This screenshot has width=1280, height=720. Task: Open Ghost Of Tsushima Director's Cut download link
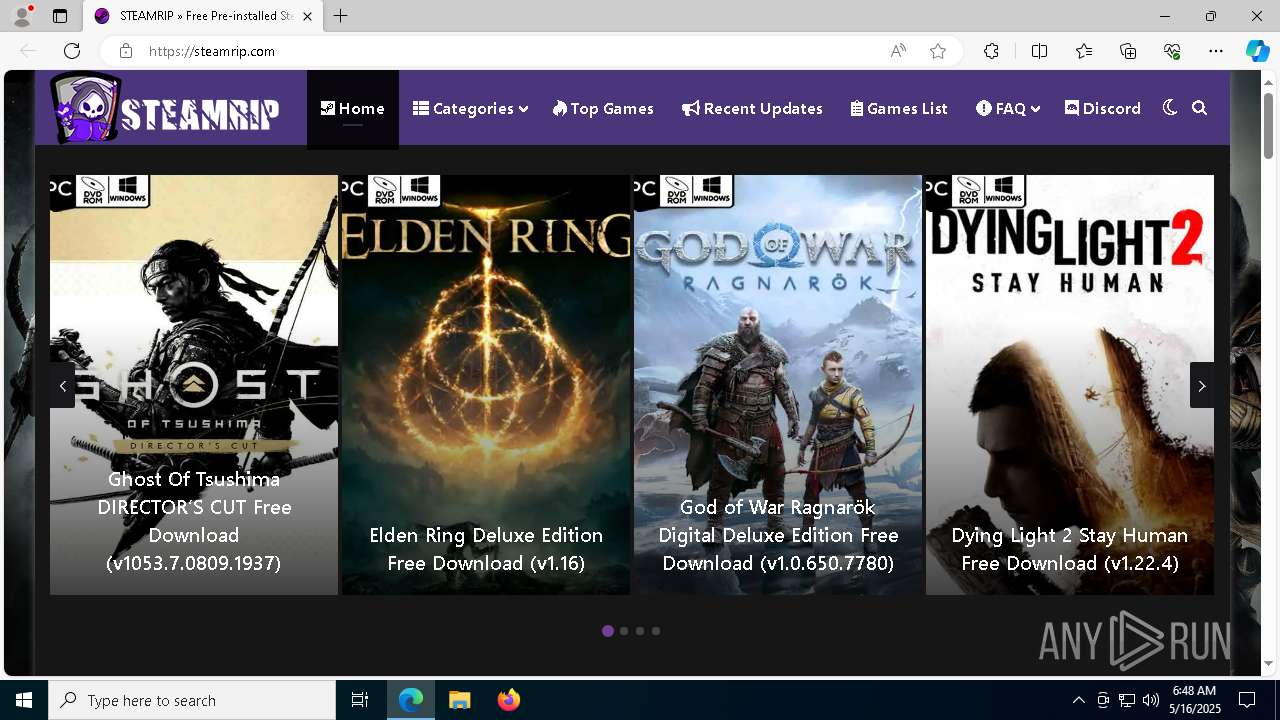tap(194, 521)
